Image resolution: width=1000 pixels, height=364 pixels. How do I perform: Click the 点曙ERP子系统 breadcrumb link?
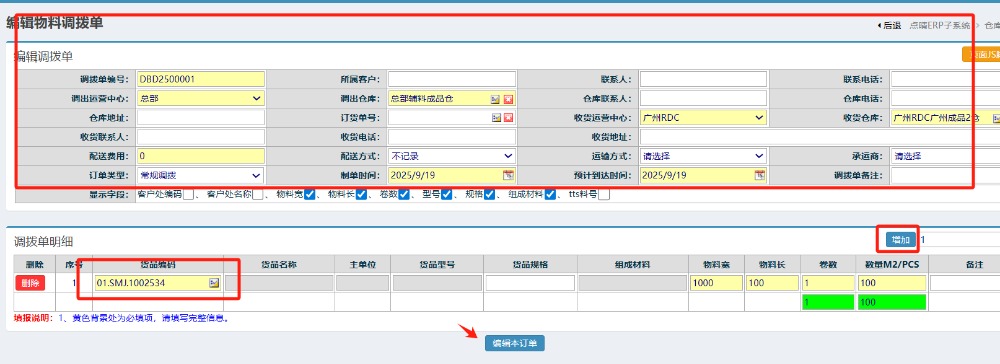[x=939, y=25]
